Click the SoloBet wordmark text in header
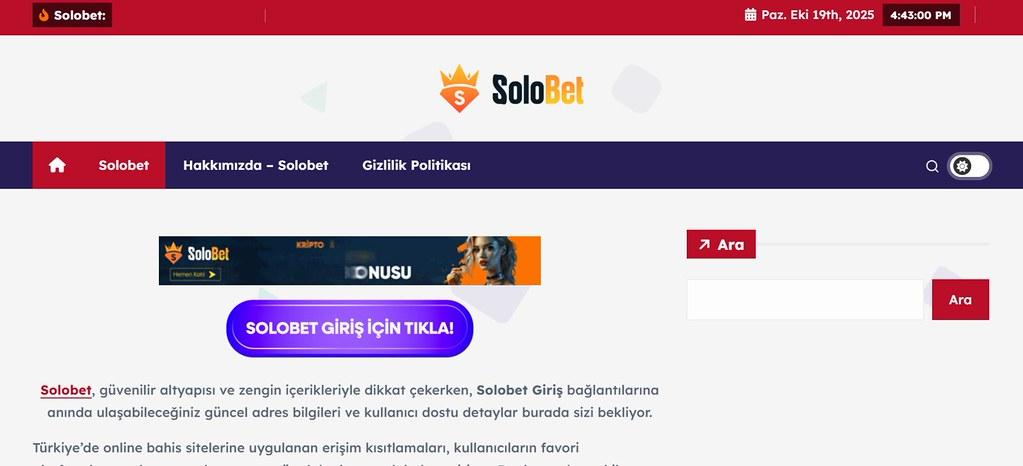Viewport: 1023px width, 466px height. (x=538, y=89)
